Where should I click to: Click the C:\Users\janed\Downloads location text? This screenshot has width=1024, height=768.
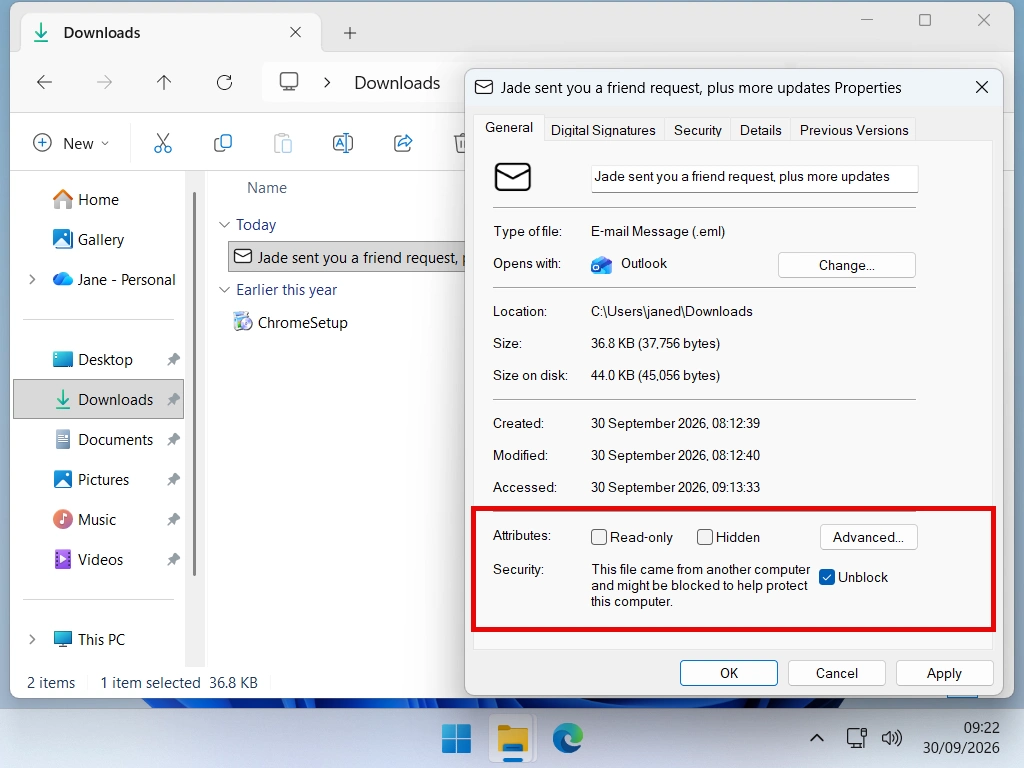pos(671,312)
